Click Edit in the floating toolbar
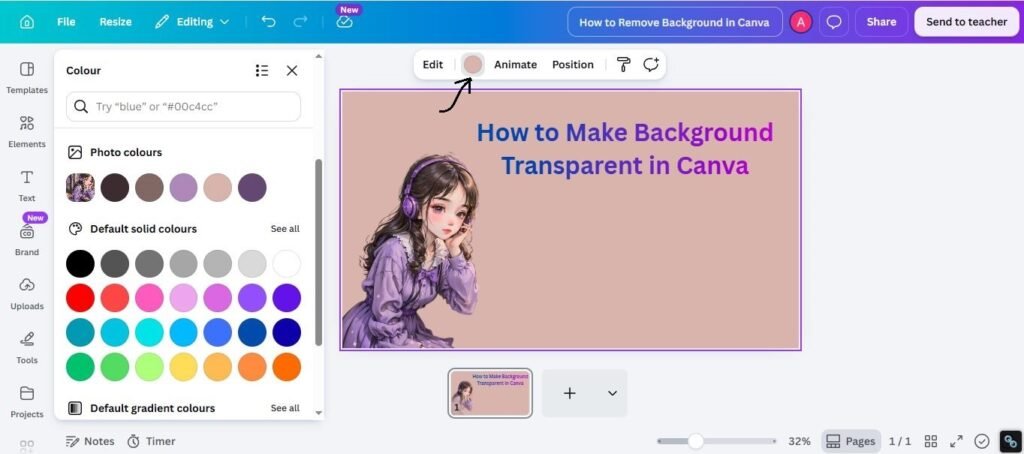This screenshot has height=454, width=1024. coord(432,65)
